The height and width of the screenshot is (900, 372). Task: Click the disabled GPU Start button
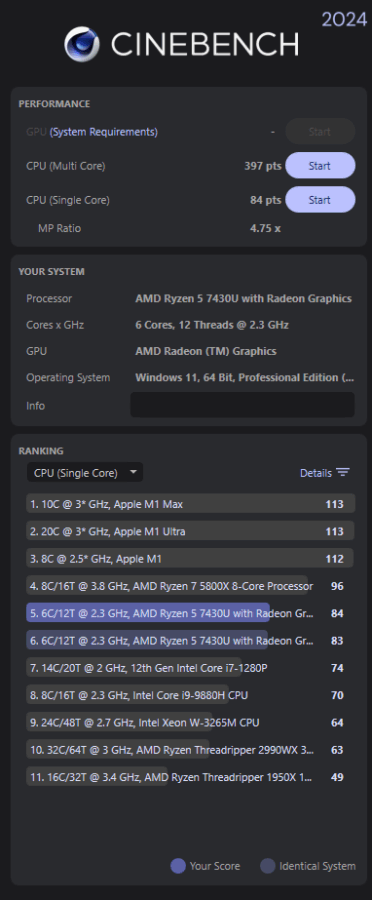click(320, 131)
